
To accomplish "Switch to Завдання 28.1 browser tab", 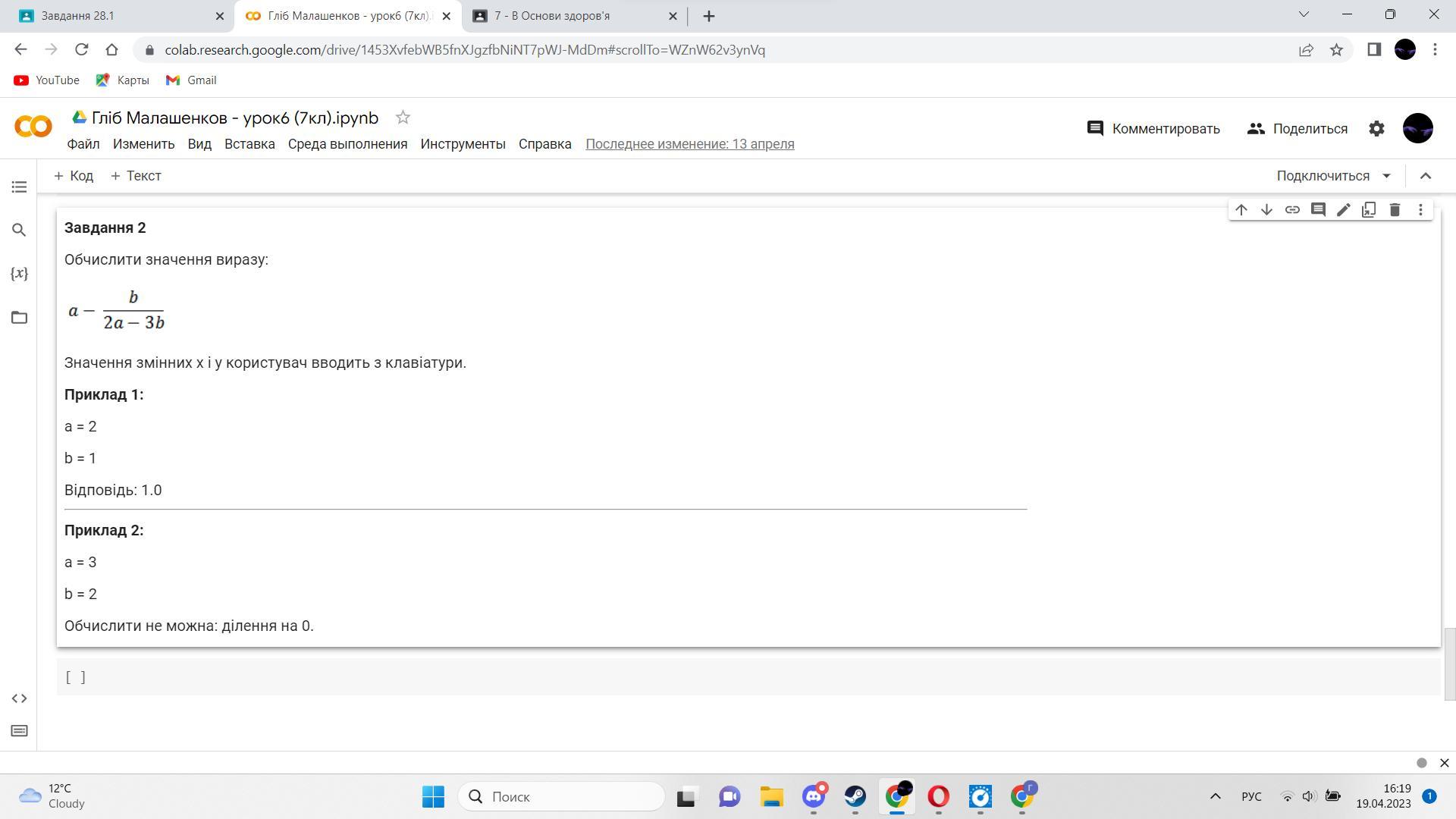I will point(114,16).
